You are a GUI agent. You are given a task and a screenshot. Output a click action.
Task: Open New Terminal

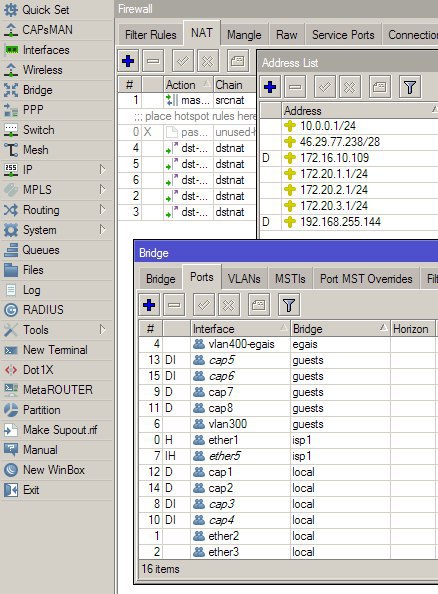(x=57, y=350)
